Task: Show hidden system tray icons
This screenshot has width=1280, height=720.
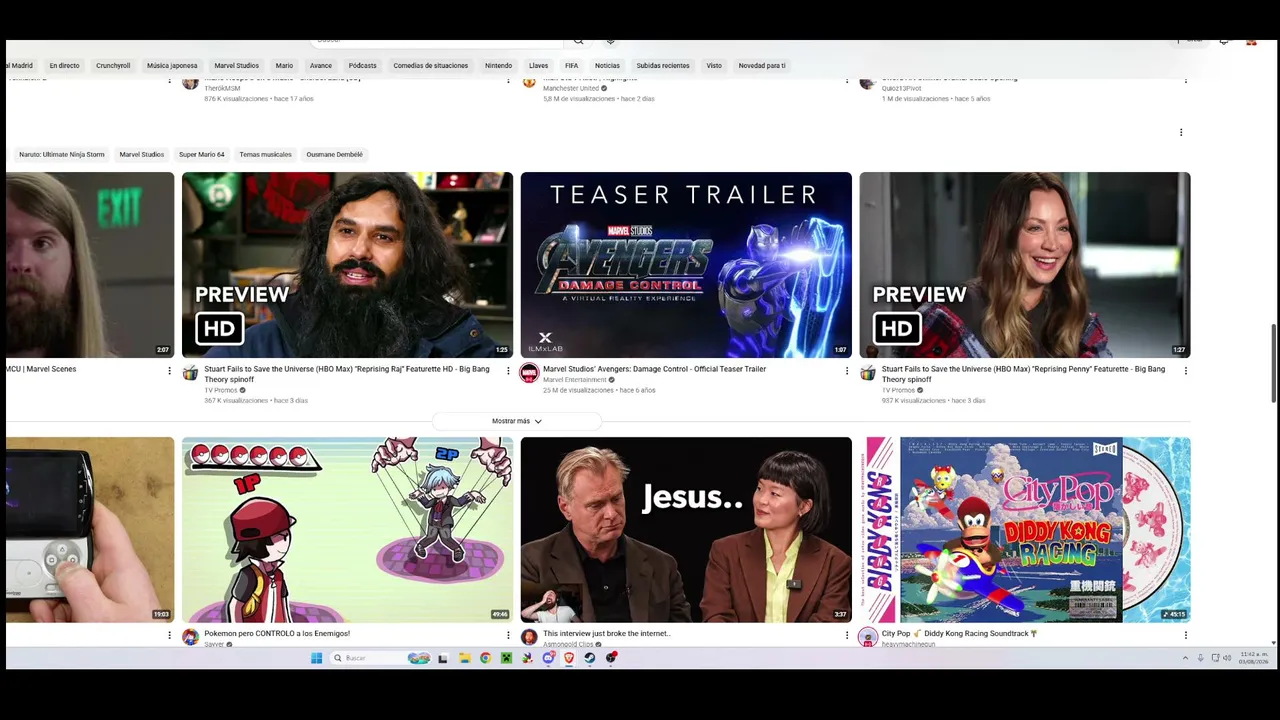Action: (1185, 658)
